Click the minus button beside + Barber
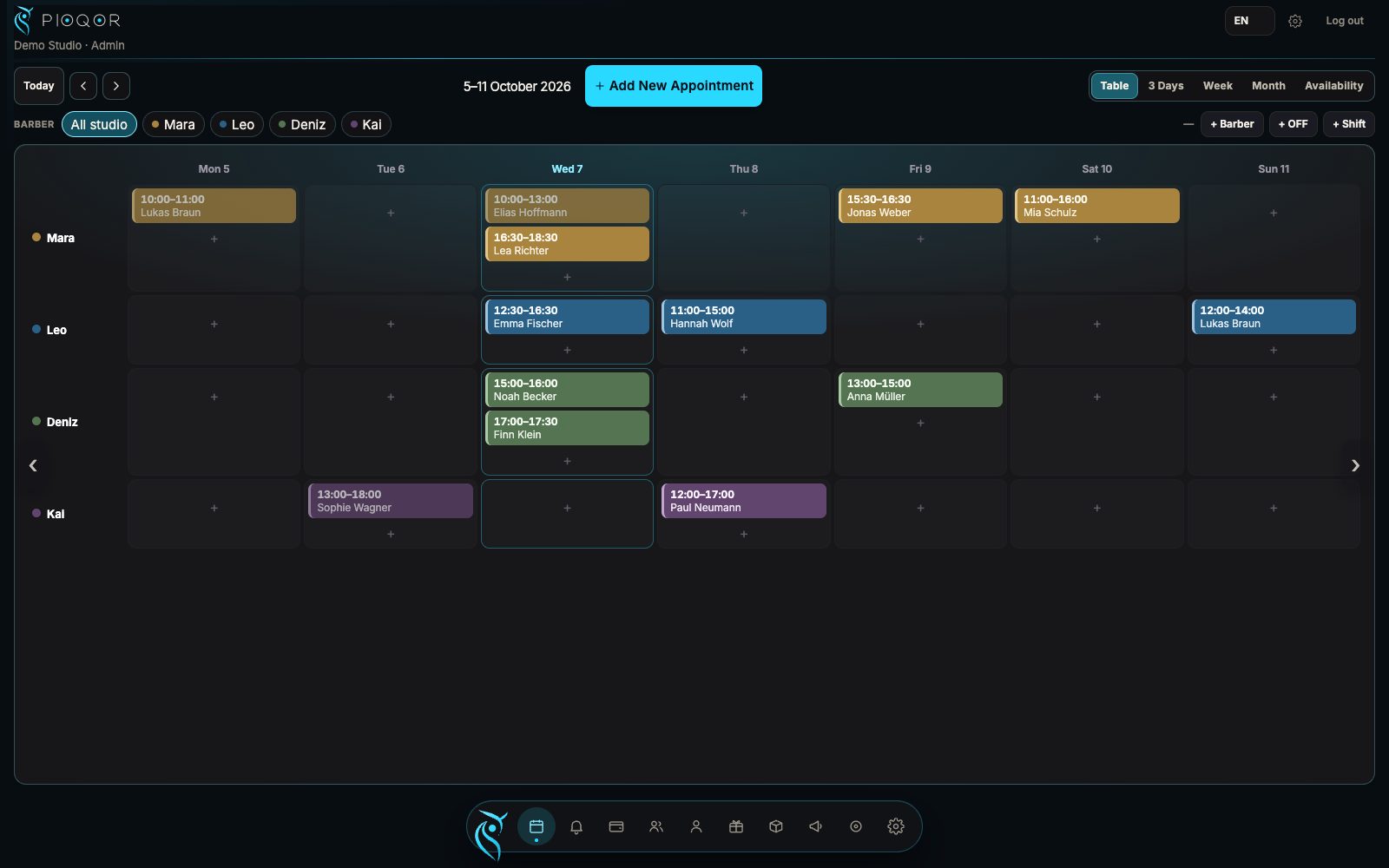Image resolution: width=1389 pixels, height=868 pixels. point(1188,124)
